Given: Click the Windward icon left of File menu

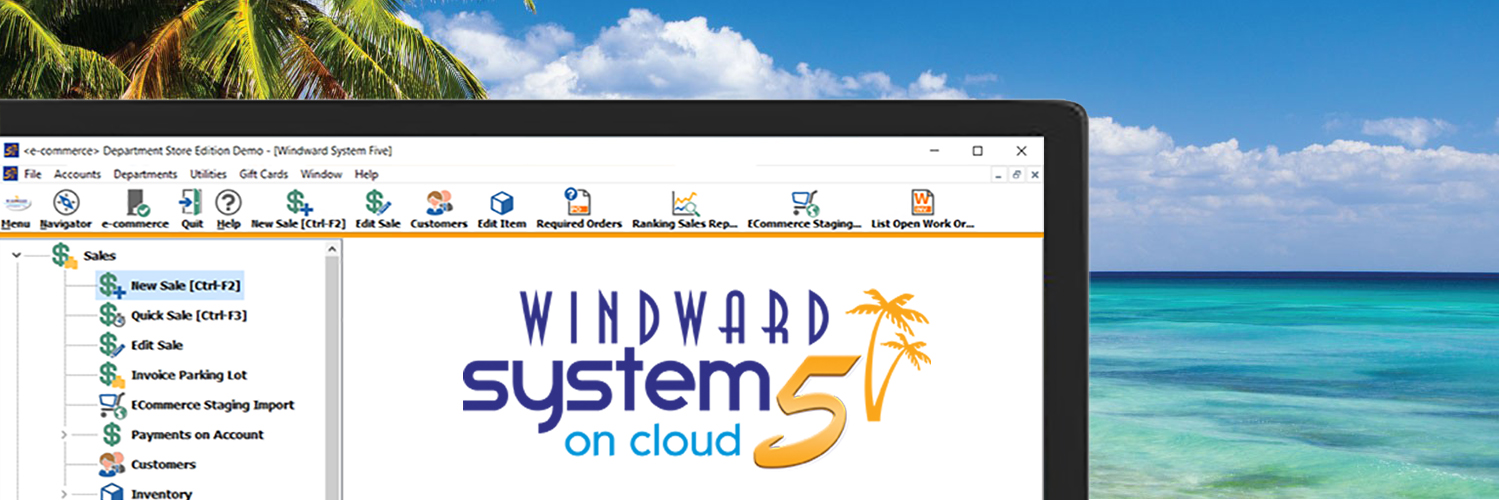Looking at the screenshot, I should (11, 174).
